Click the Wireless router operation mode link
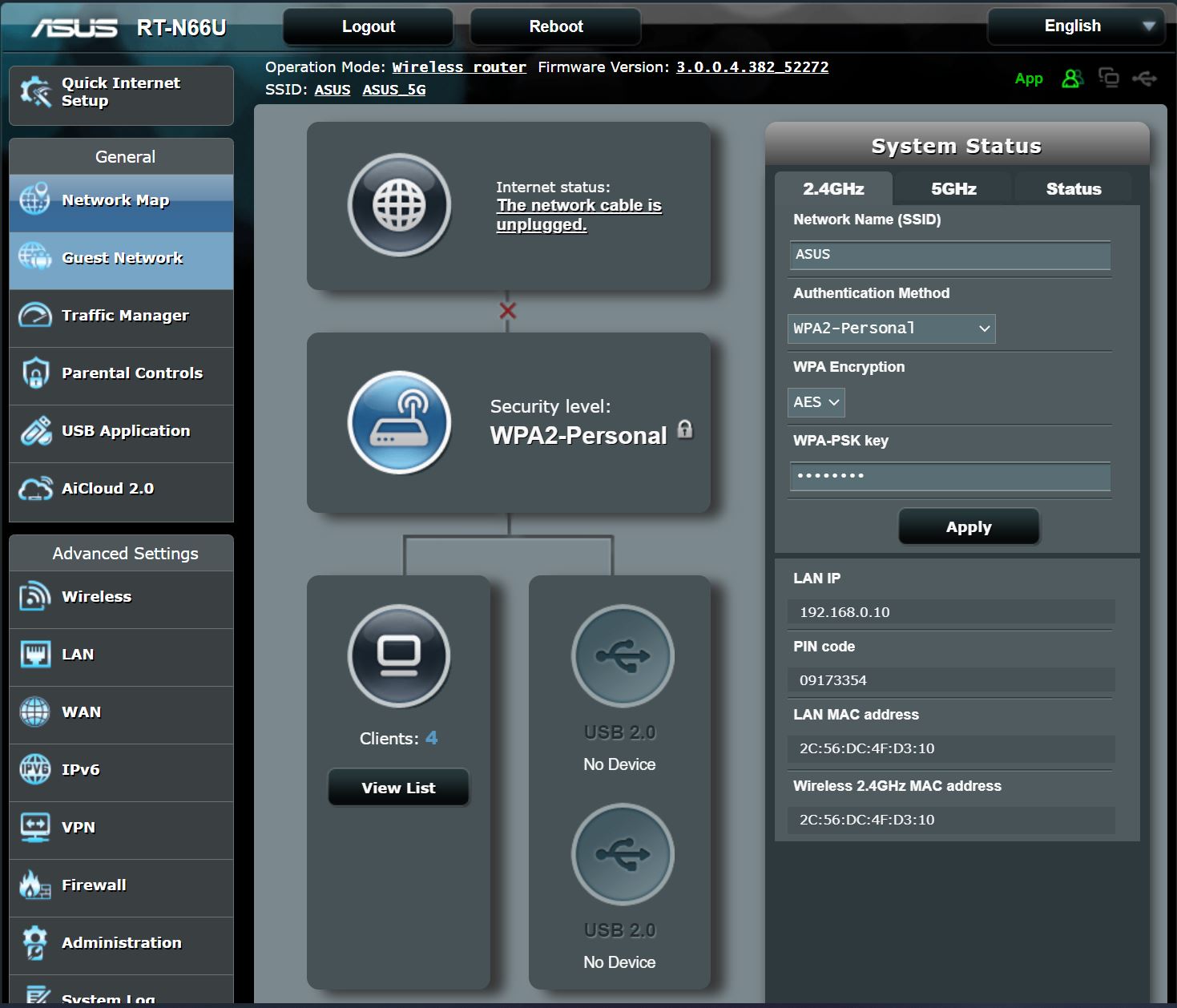1177x1008 pixels. 459,67
